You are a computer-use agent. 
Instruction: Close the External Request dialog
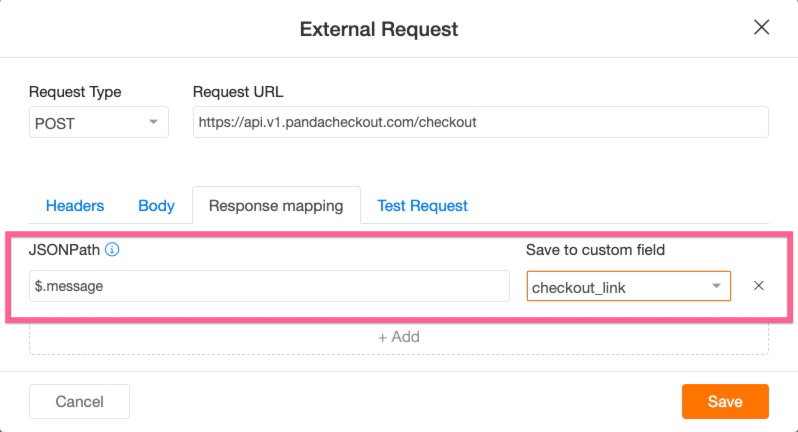(x=761, y=27)
